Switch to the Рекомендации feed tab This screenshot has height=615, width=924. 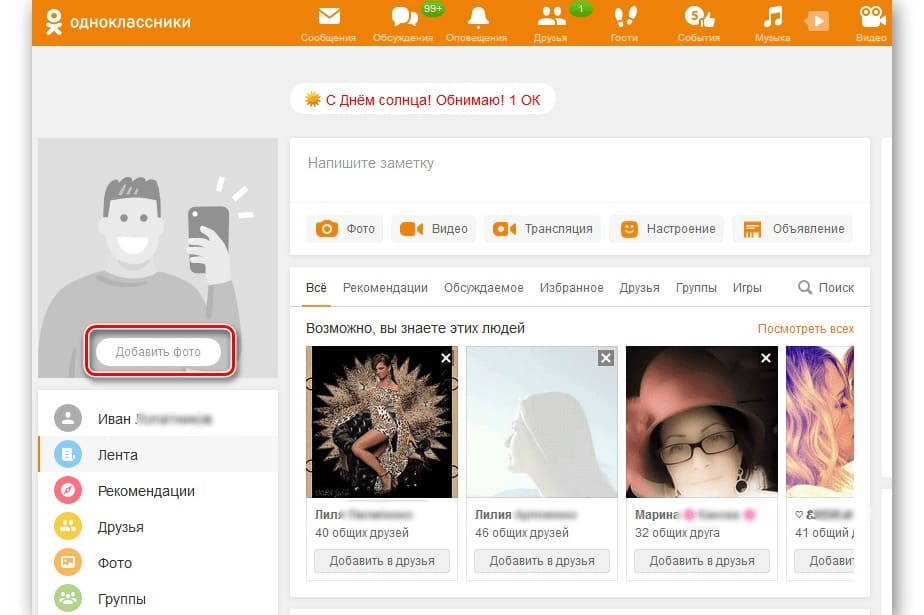(x=385, y=288)
